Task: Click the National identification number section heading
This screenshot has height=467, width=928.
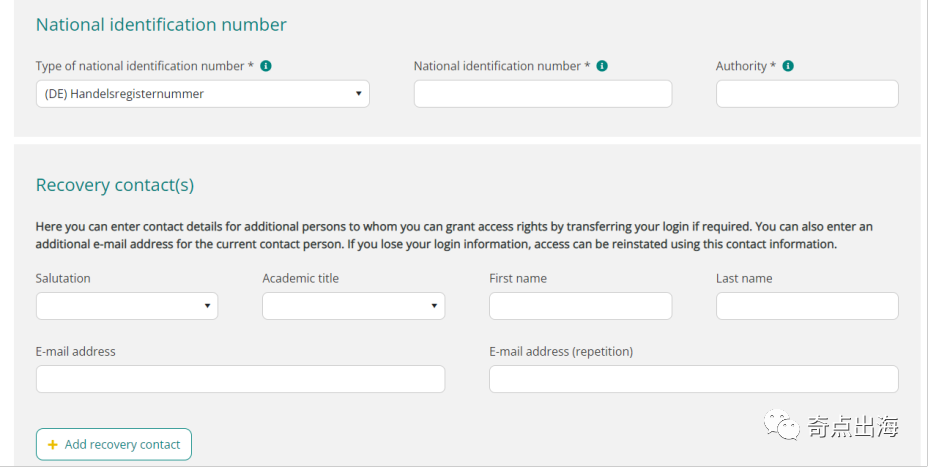Action: pos(161,25)
